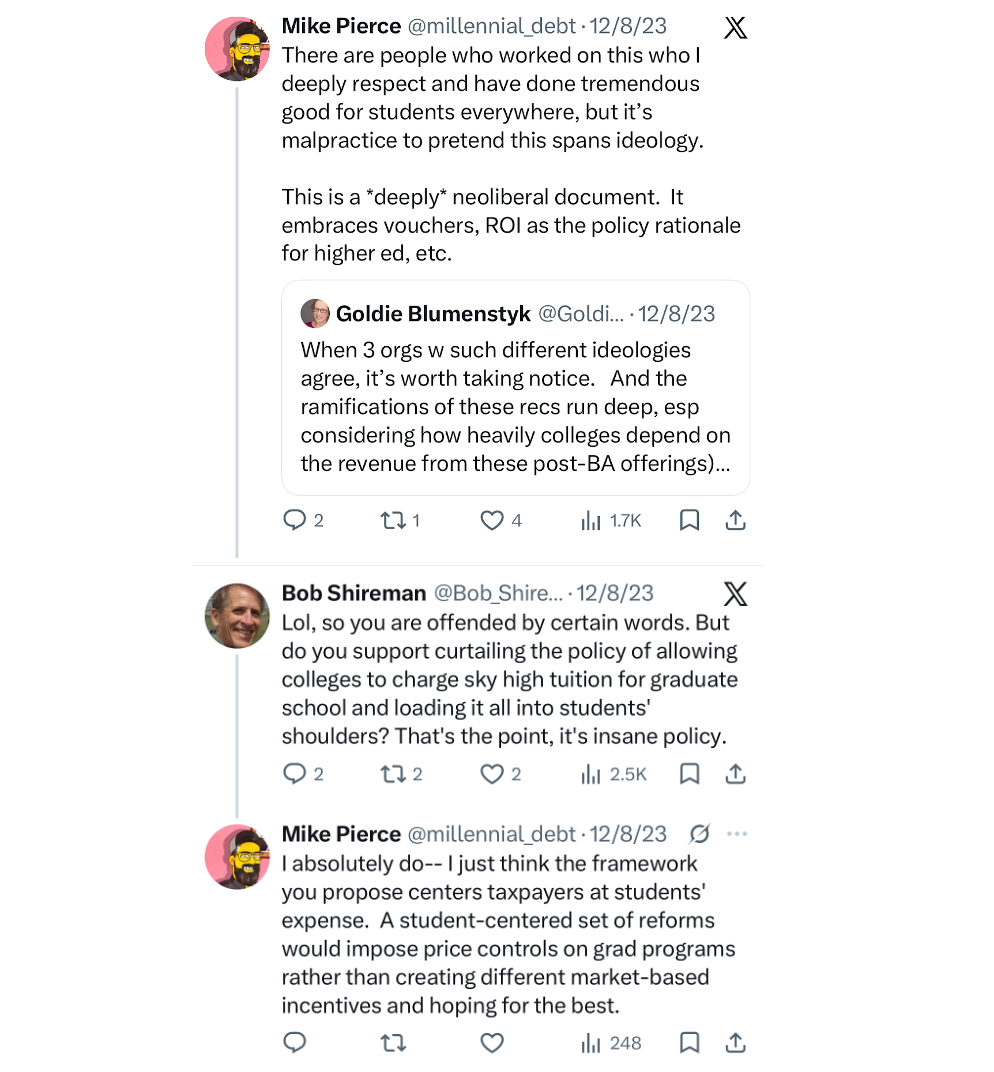Toggle the retweet on Bob Shireman's post
Image resolution: width=994 pixels, height=1072 pixels.
[x=393, y=773]
